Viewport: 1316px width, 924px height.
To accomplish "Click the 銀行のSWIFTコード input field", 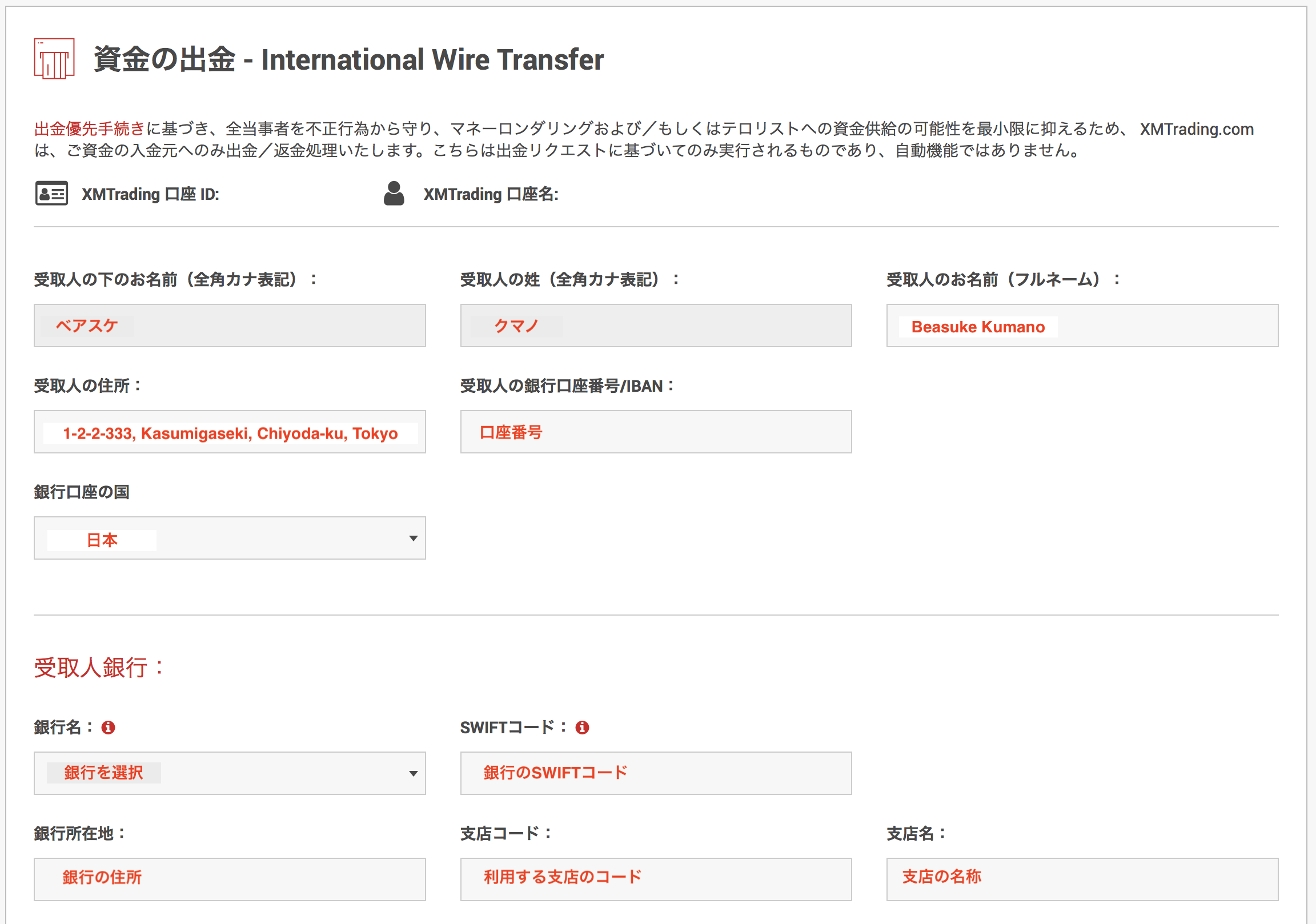I will pyautogui.click(x=655, y=773).
